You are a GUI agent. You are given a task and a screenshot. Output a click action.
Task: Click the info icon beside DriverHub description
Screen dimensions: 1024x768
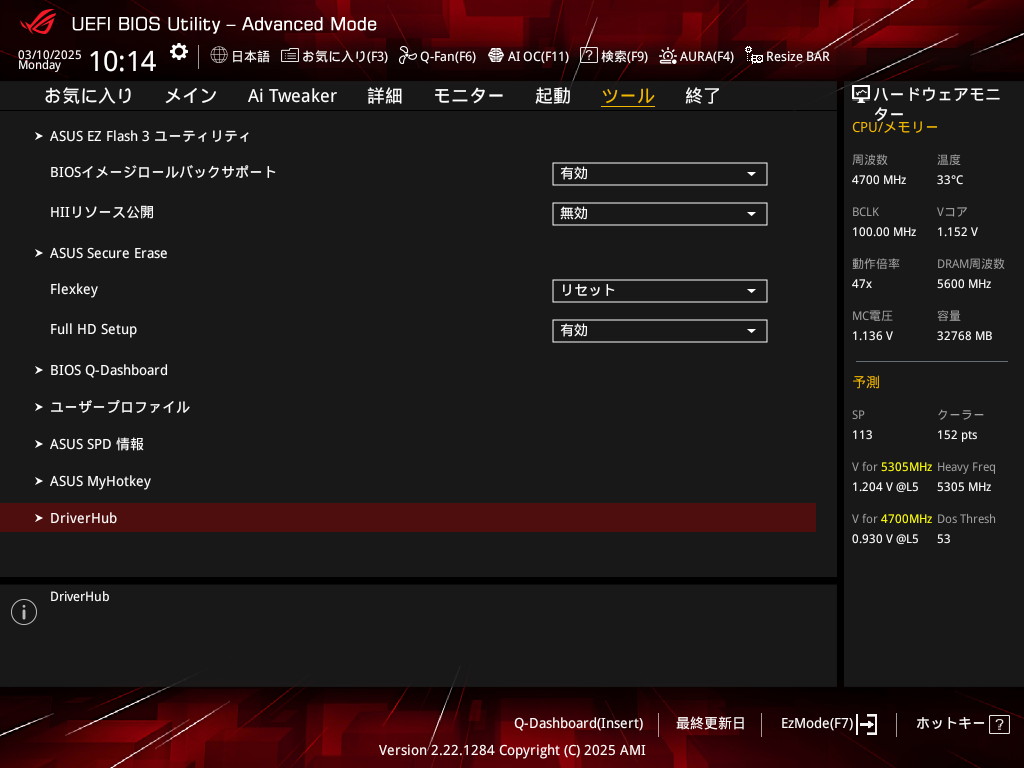(x=24, y=612)
